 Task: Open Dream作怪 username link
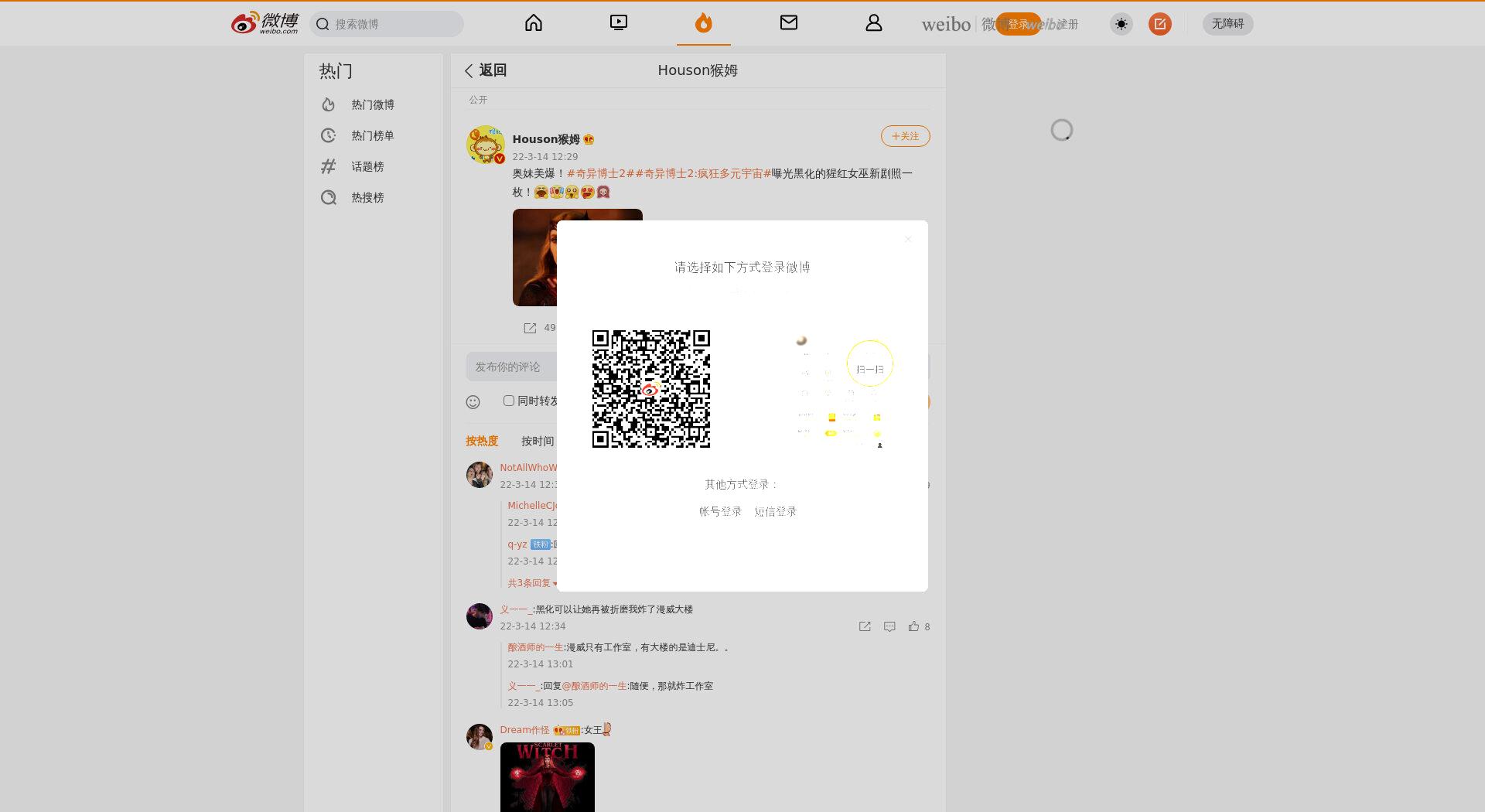point(524,730)
